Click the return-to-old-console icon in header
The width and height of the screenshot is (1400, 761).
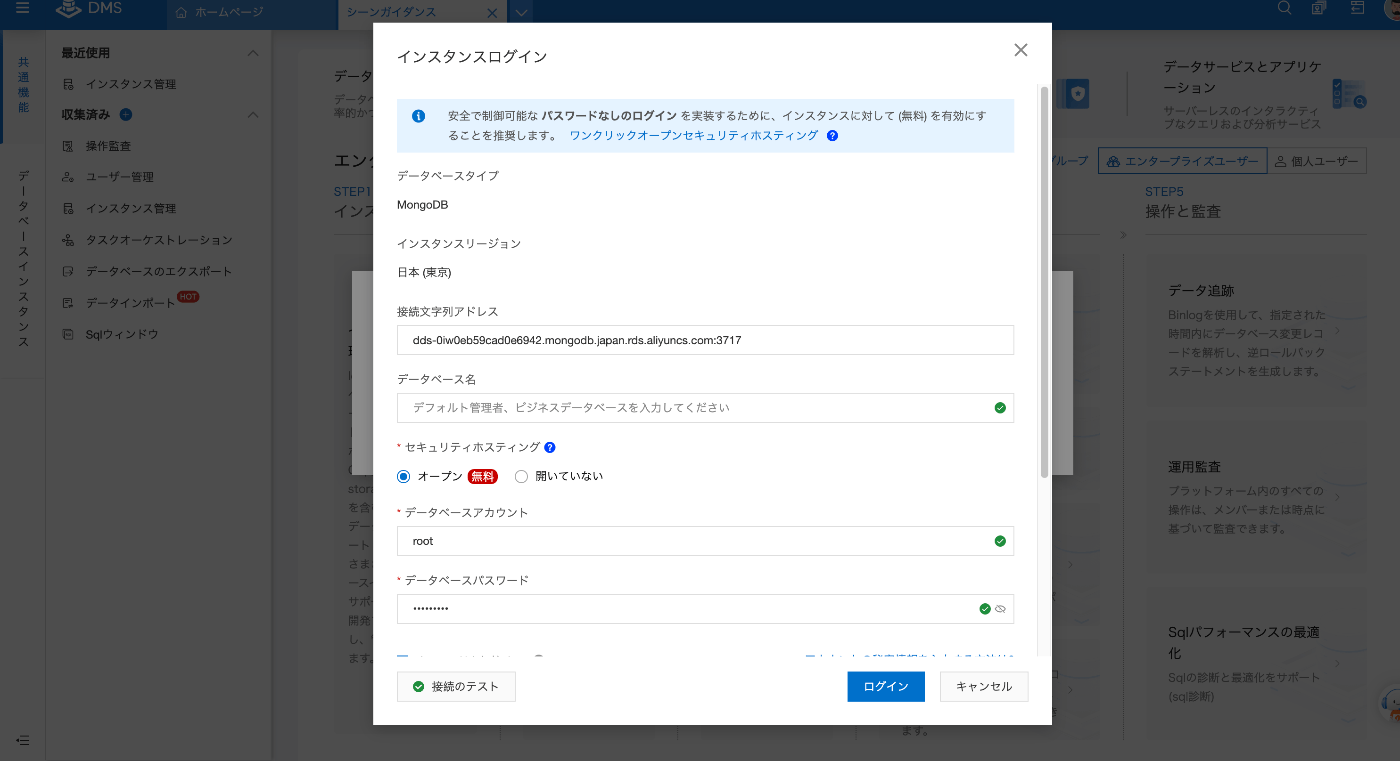pyautogui.click(x=1357, y=8)
